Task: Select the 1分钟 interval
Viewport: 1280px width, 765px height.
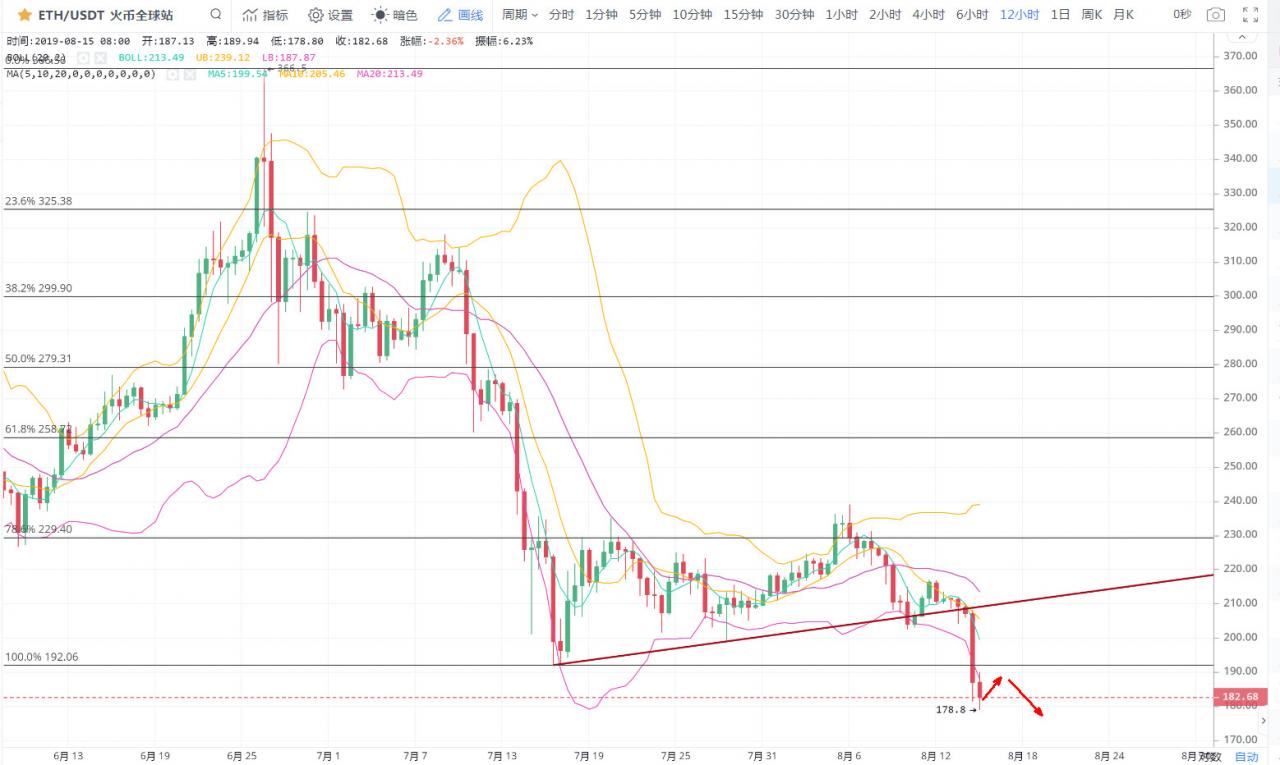Action: point(601,15)
